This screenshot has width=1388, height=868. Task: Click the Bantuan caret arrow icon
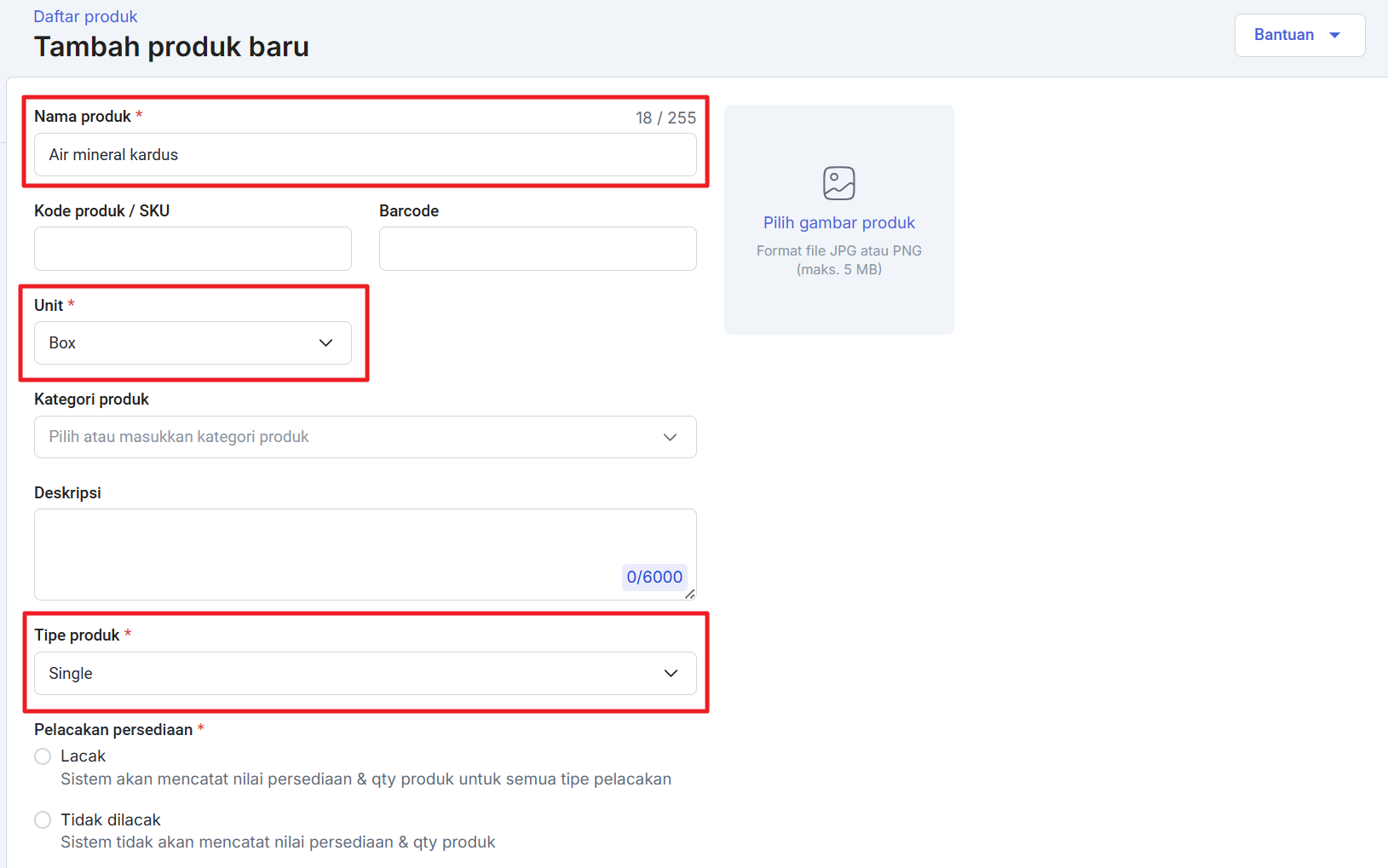[x=1334, y=35]
